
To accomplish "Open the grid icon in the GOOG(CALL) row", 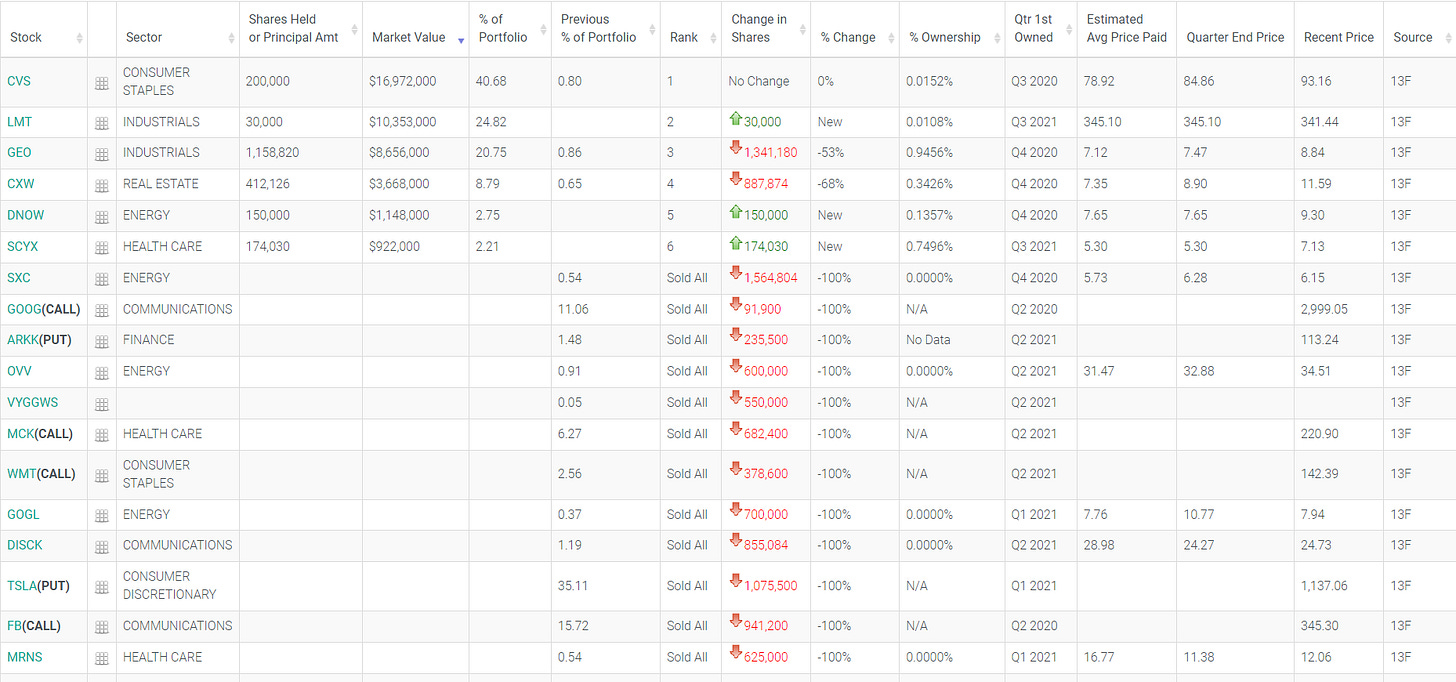I will tap(102, 311).
